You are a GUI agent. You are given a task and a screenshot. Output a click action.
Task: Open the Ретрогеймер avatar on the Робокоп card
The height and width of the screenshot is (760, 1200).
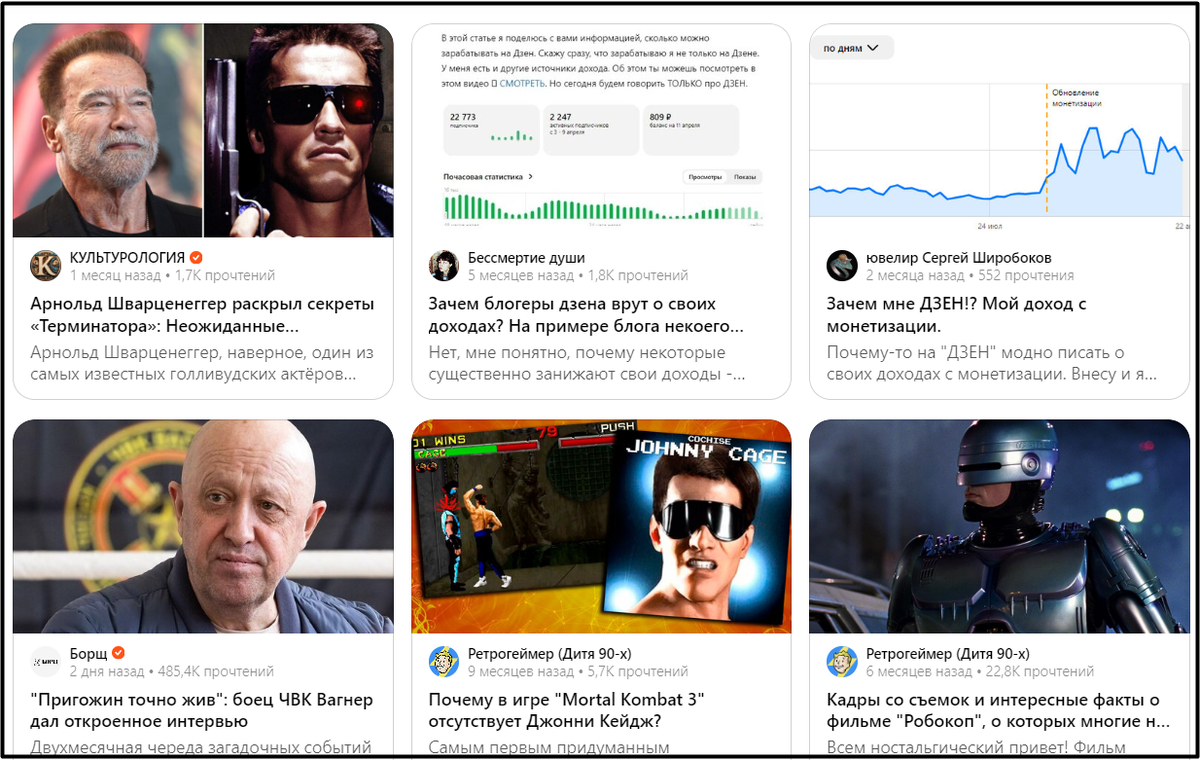pyautogui.click(x=842, y=662)
